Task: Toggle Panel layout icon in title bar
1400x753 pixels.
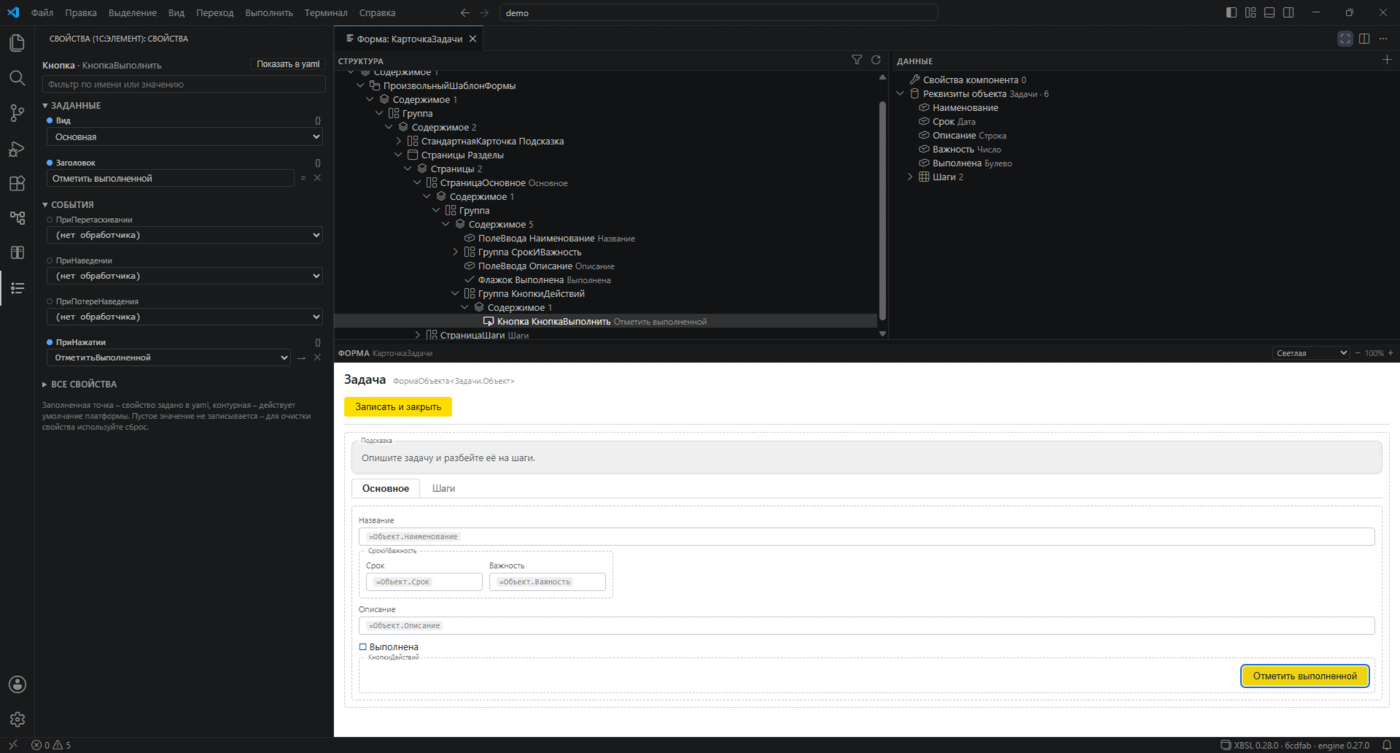Action: tap(1269, 13)
